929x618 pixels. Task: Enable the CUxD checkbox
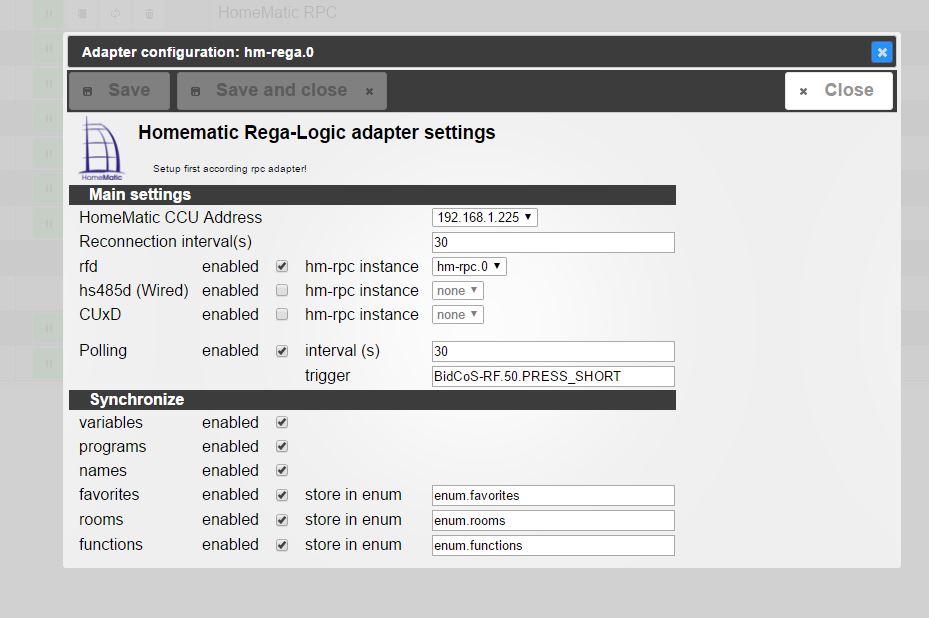click(282, 314)
